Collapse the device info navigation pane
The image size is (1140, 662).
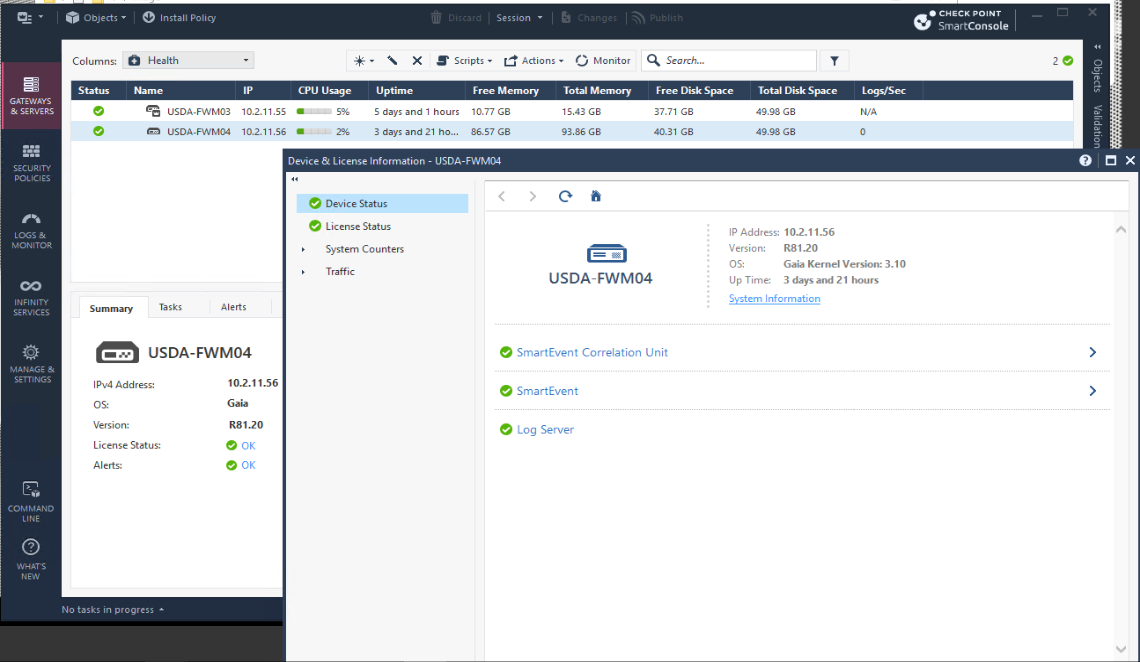click(x=294, y=179)
